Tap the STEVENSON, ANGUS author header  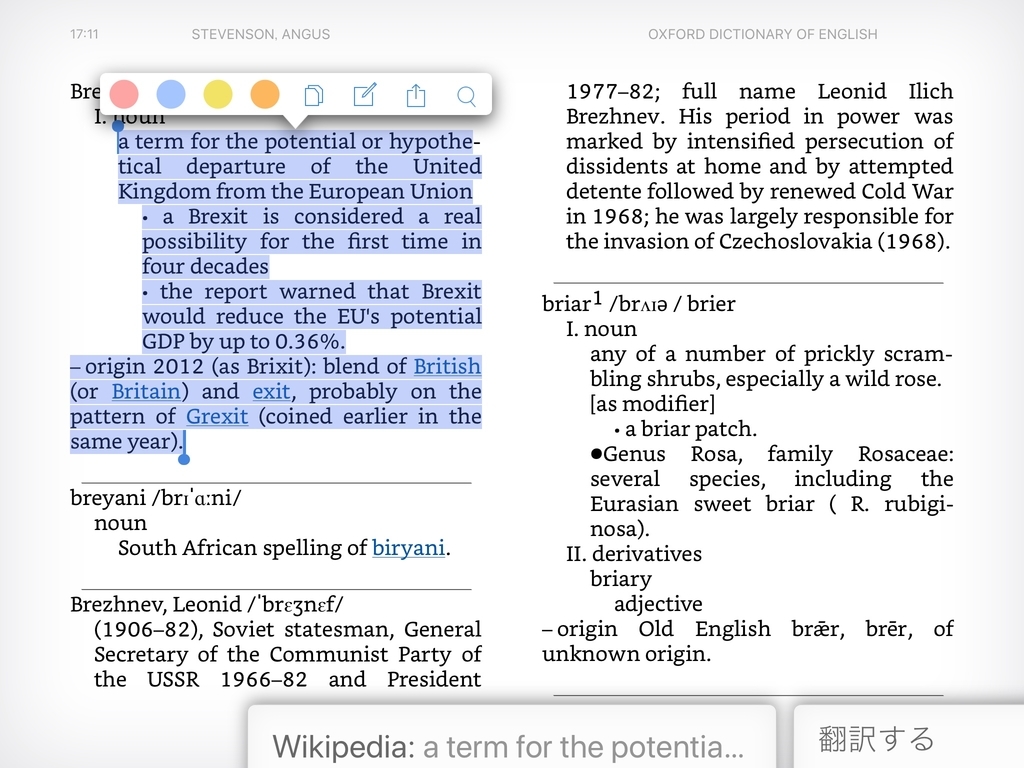(x=261, y=34)
